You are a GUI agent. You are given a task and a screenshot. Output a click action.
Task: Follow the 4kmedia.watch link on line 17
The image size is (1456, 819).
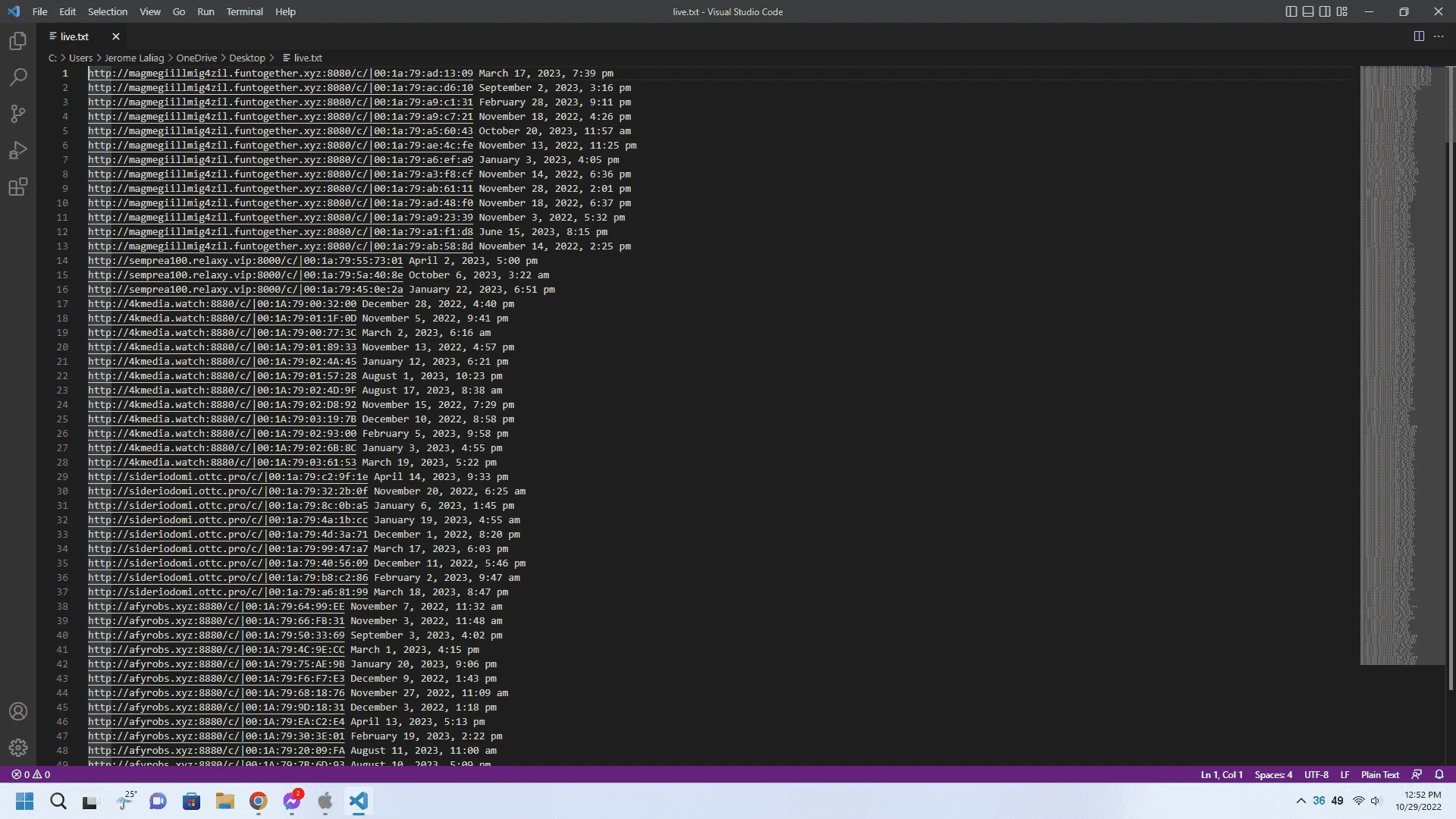(x=222, y=304)
